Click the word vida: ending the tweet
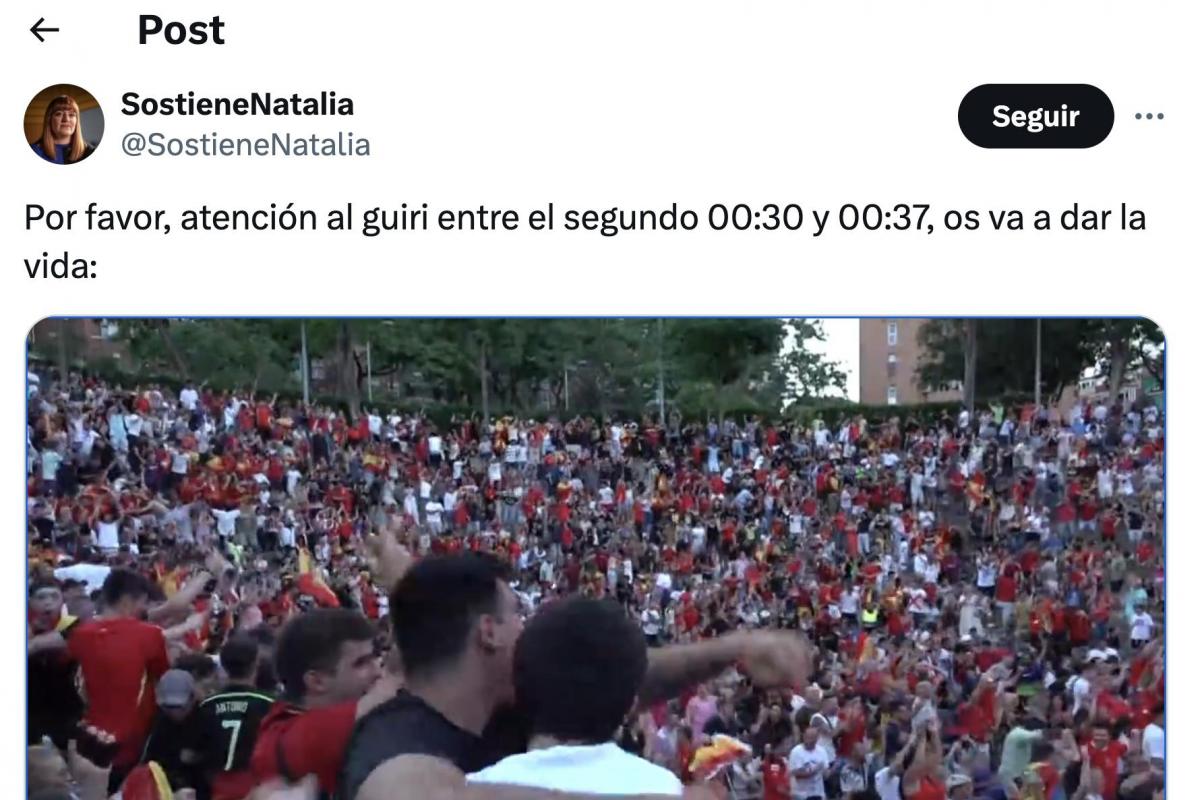 59,267
